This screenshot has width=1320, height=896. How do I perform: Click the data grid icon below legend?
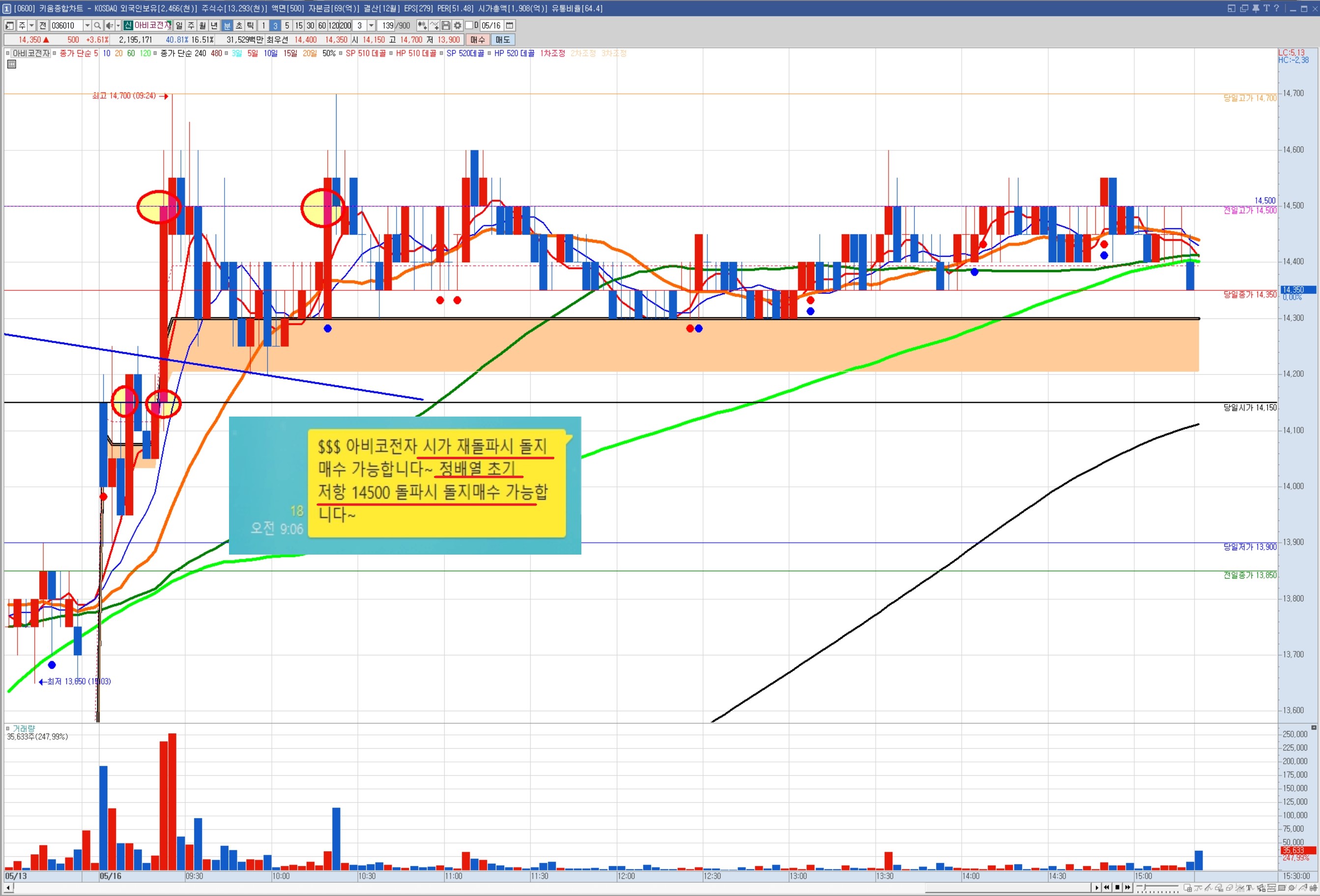coord(11,64)
